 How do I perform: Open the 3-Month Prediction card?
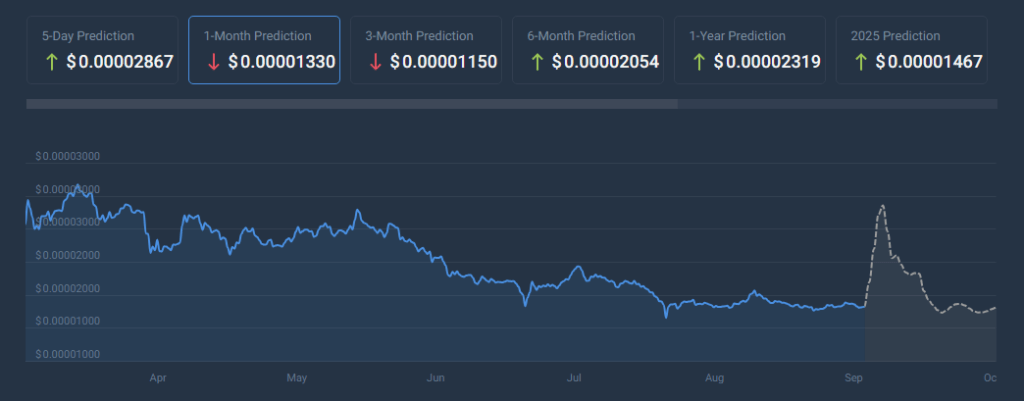point(426,50)
